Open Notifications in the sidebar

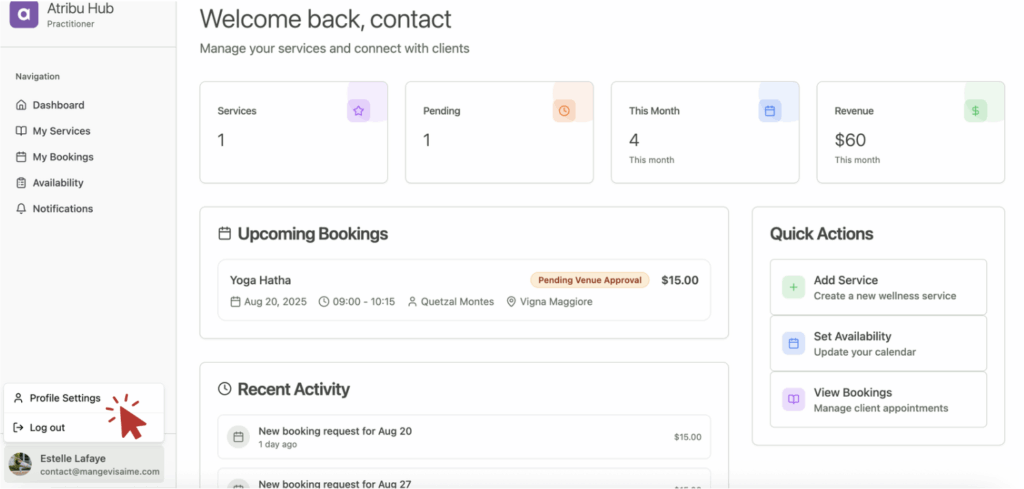(x=62, y=209)
